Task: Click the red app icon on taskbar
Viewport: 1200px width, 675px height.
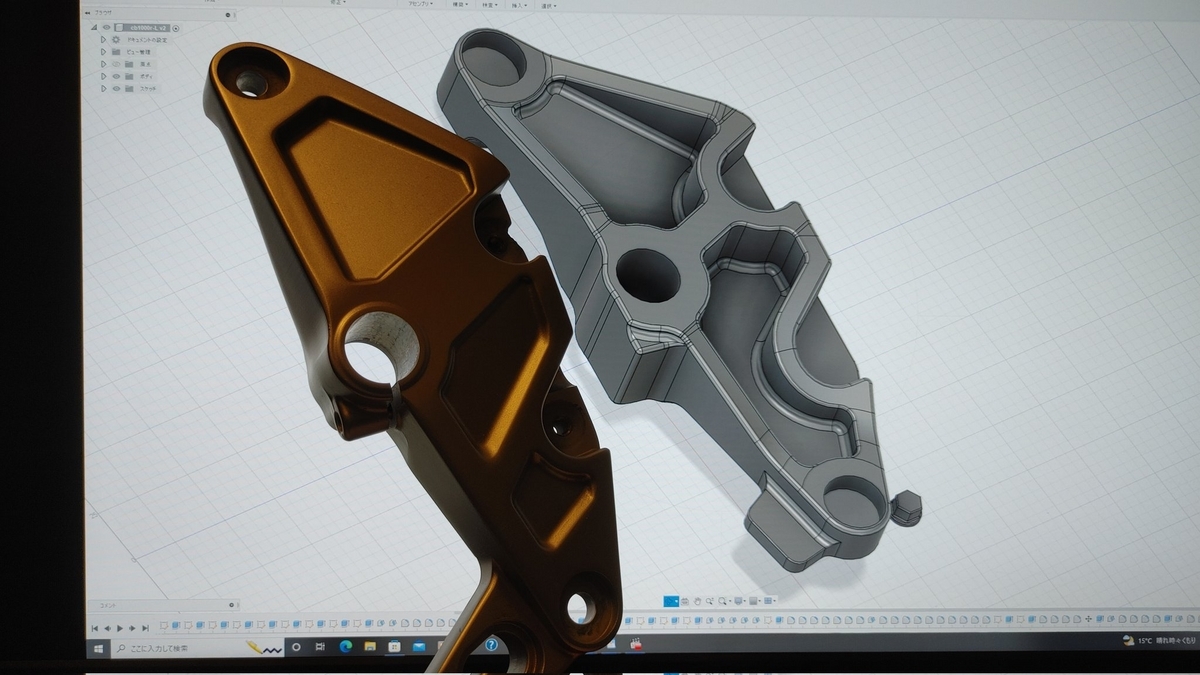Action: [x=635, y=645]
